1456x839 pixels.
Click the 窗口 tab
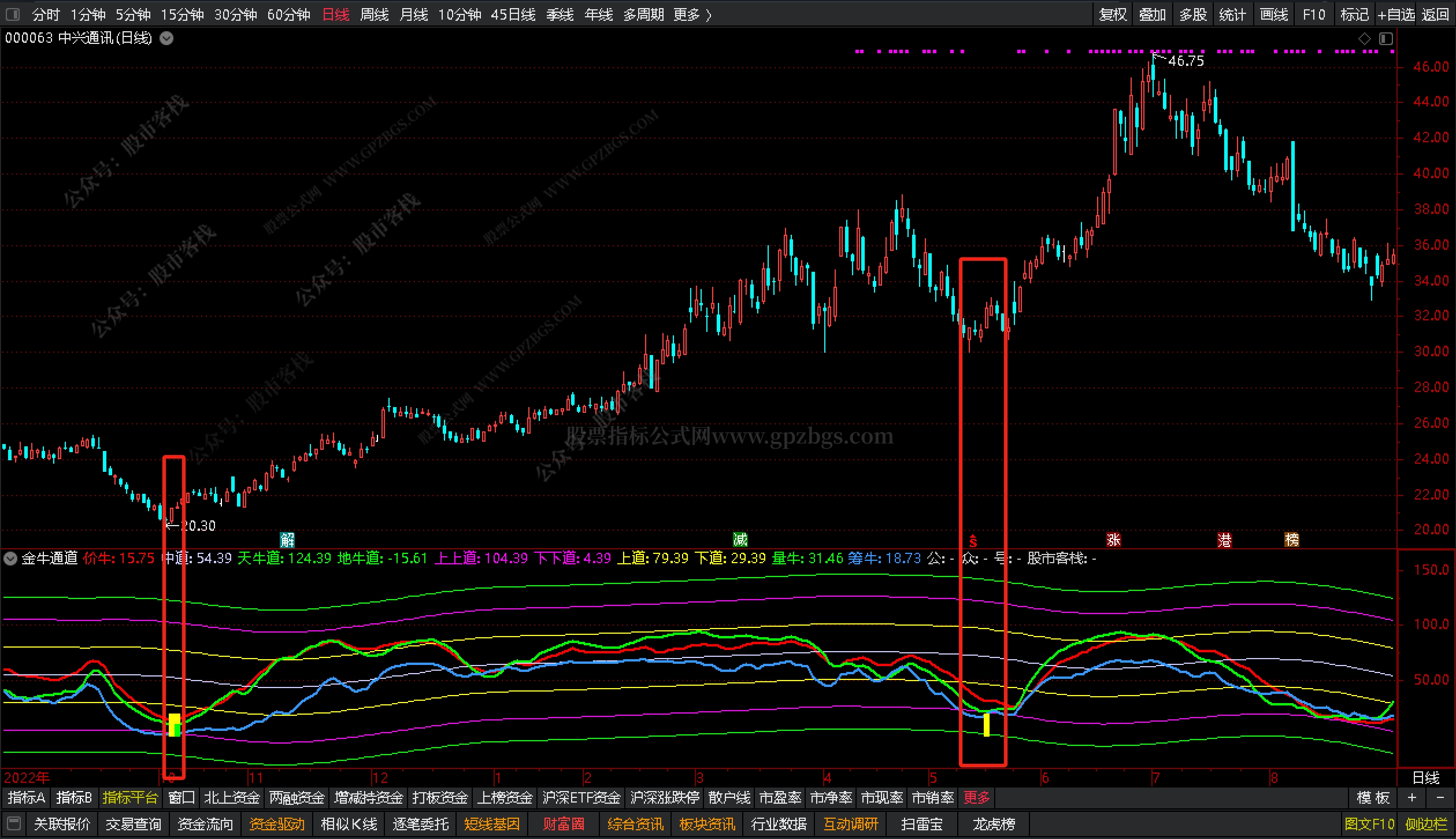[x=181, y=798]
